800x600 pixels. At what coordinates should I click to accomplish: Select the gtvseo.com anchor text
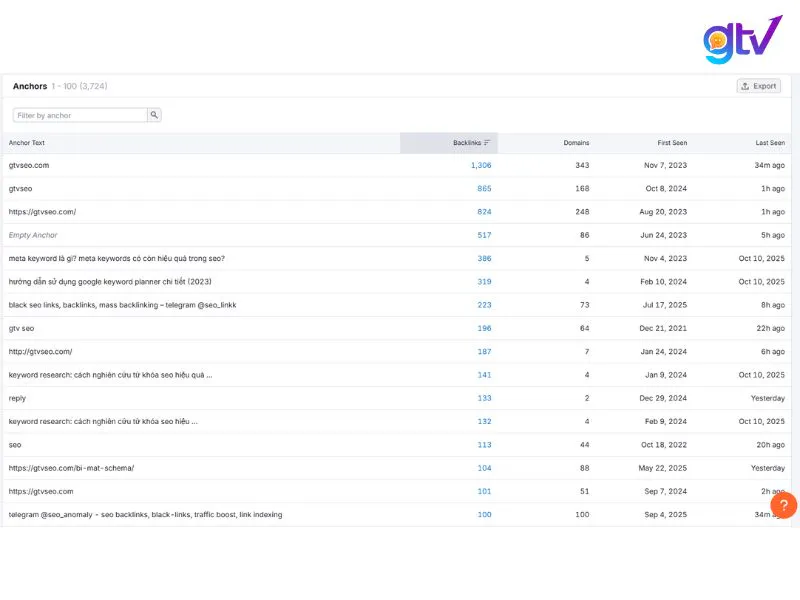(29, 165)
